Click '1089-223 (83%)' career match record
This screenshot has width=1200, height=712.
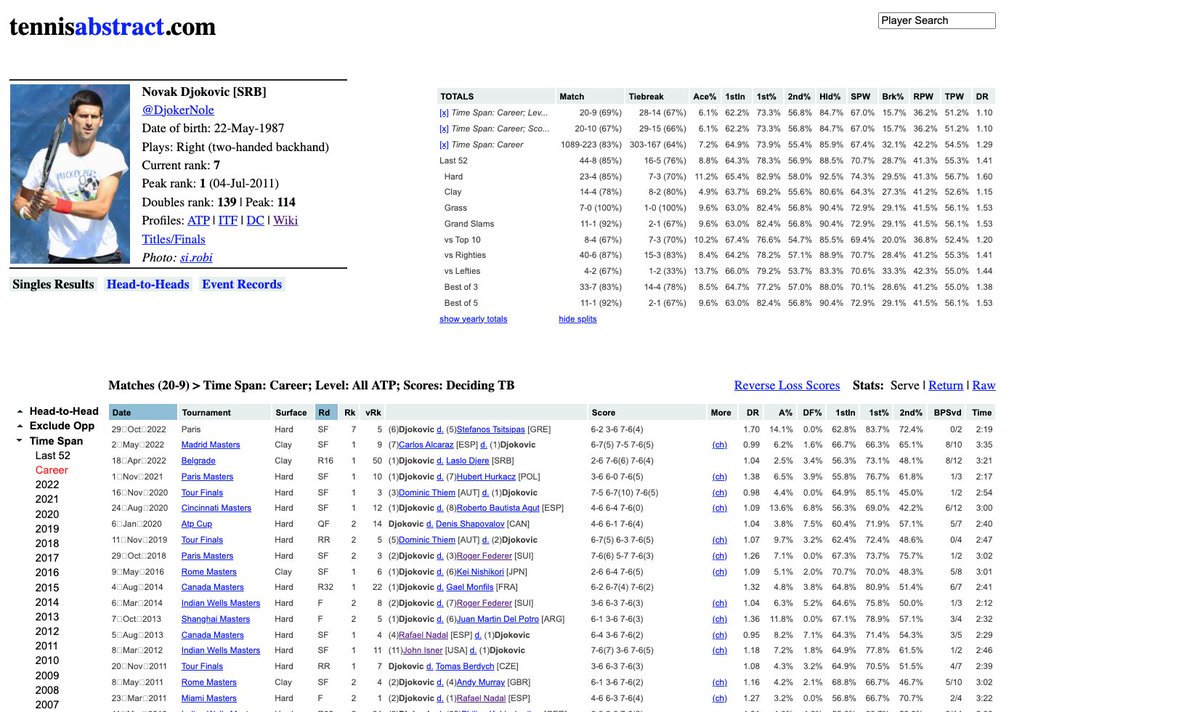(x=590, y=145)
